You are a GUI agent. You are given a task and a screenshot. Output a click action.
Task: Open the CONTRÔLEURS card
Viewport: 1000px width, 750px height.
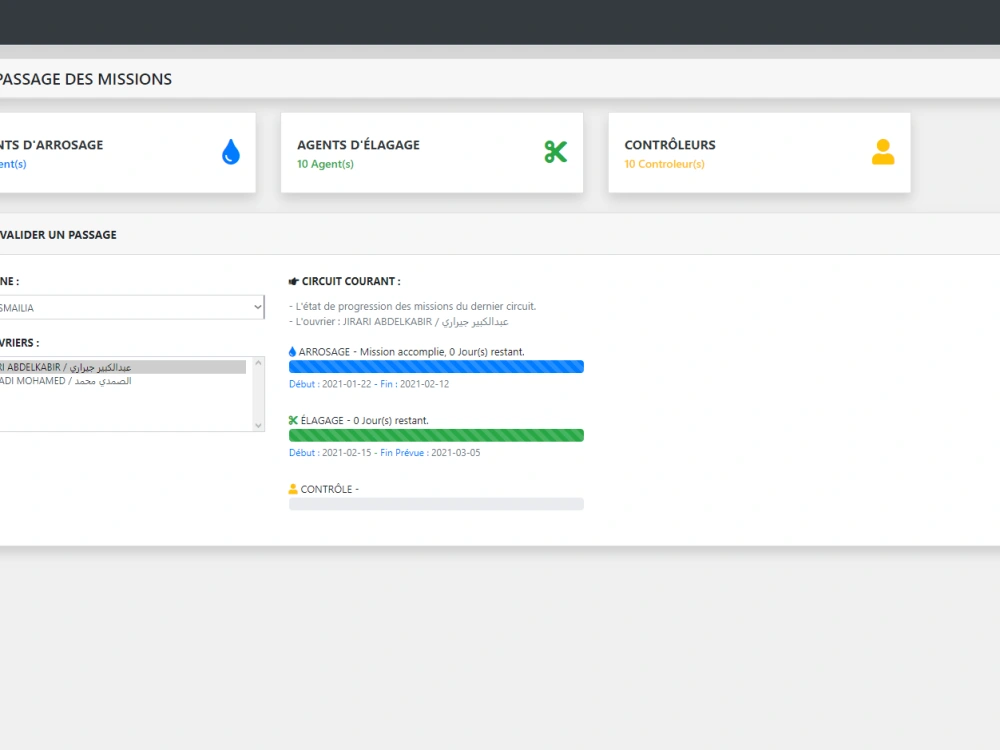(x=760, y=152)
